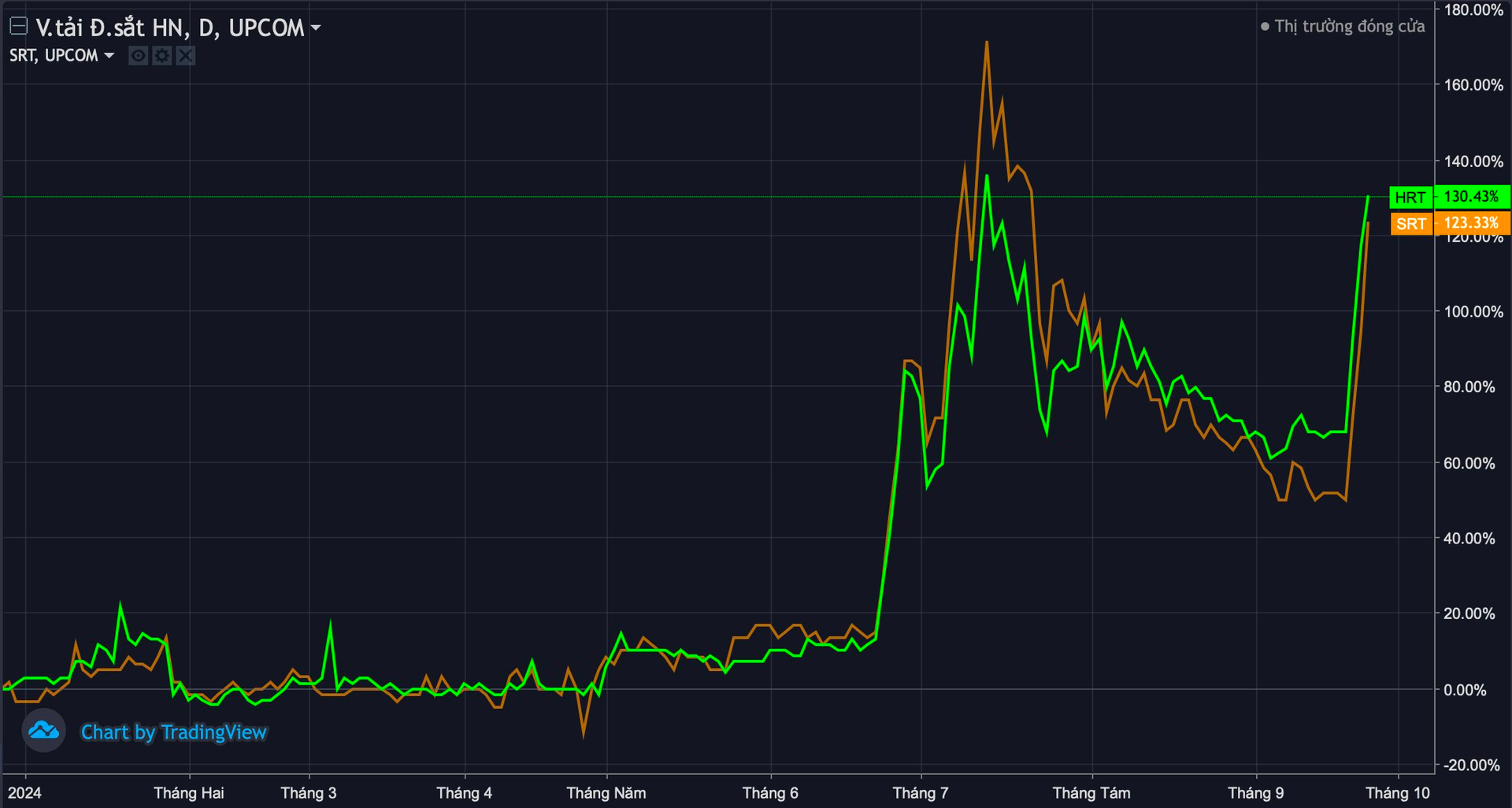Click the Tháng 4 time axis label
This screenshot has width=1512, height=808.
(465, 793)
